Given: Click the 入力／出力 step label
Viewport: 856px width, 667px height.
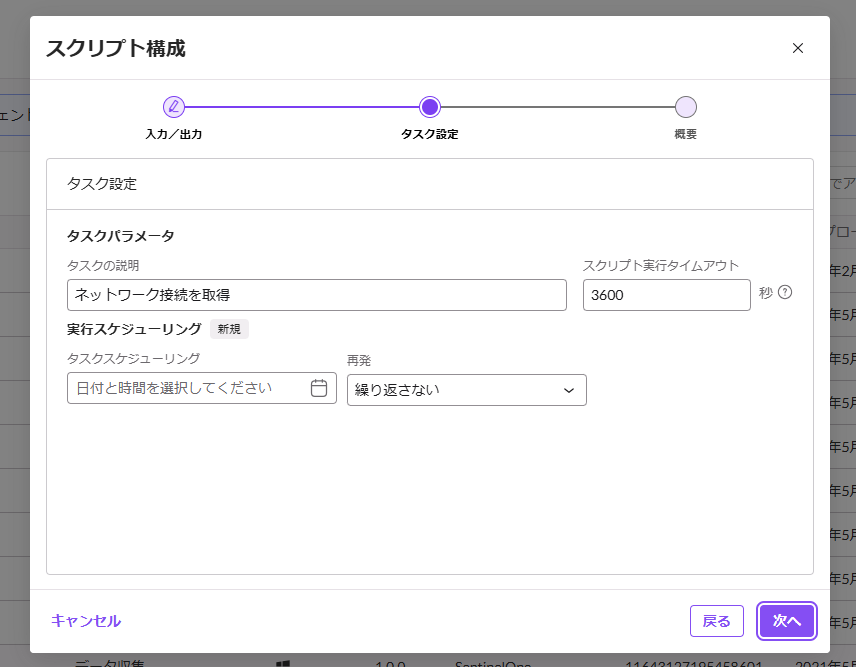Looking at the screenshot, I should click(174, 134).
